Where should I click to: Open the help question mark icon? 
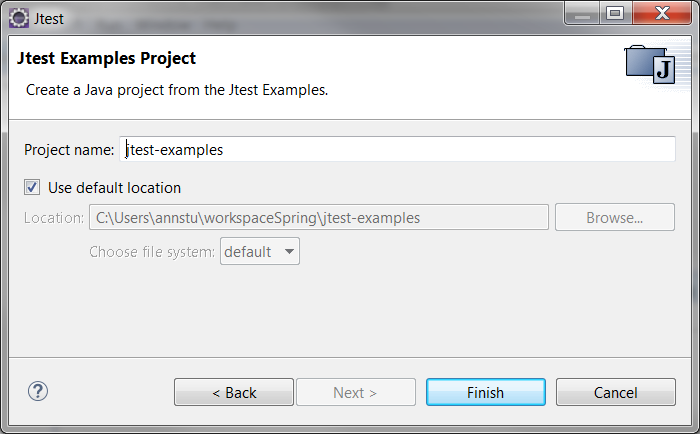pos(38,392)
